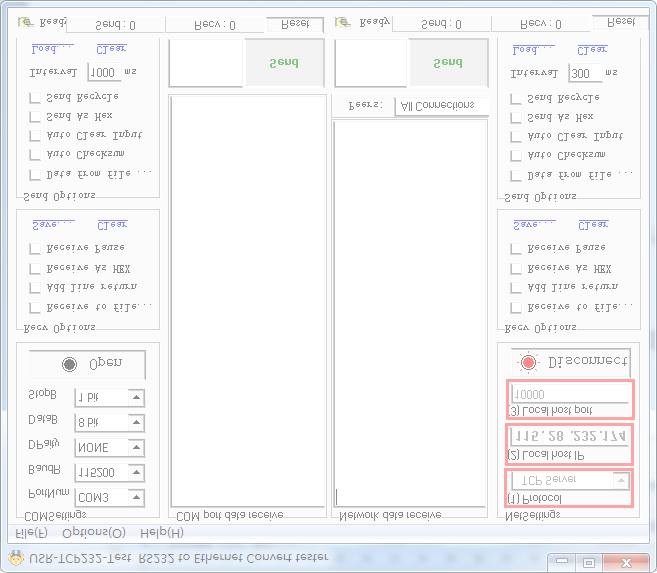Viewport: 657px width, 573px height.
Task: Click Save link in network Recv Options
Action: click(x=534, y=225)
